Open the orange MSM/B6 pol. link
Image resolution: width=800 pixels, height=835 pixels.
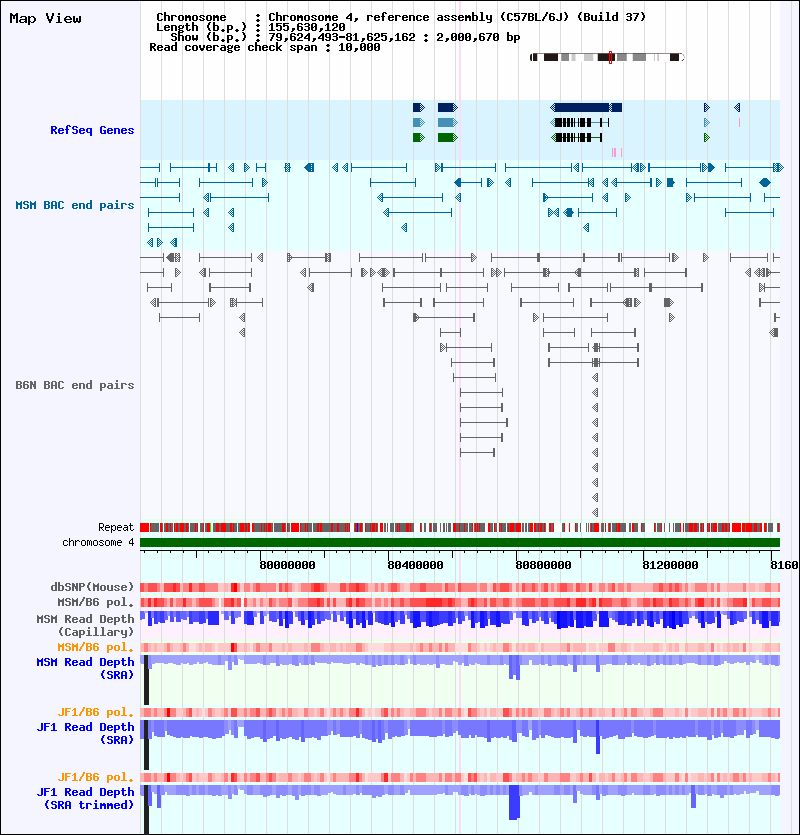96,647
